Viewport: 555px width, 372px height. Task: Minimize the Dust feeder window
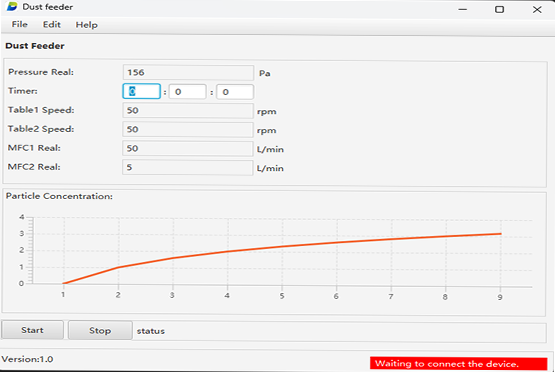463,9
